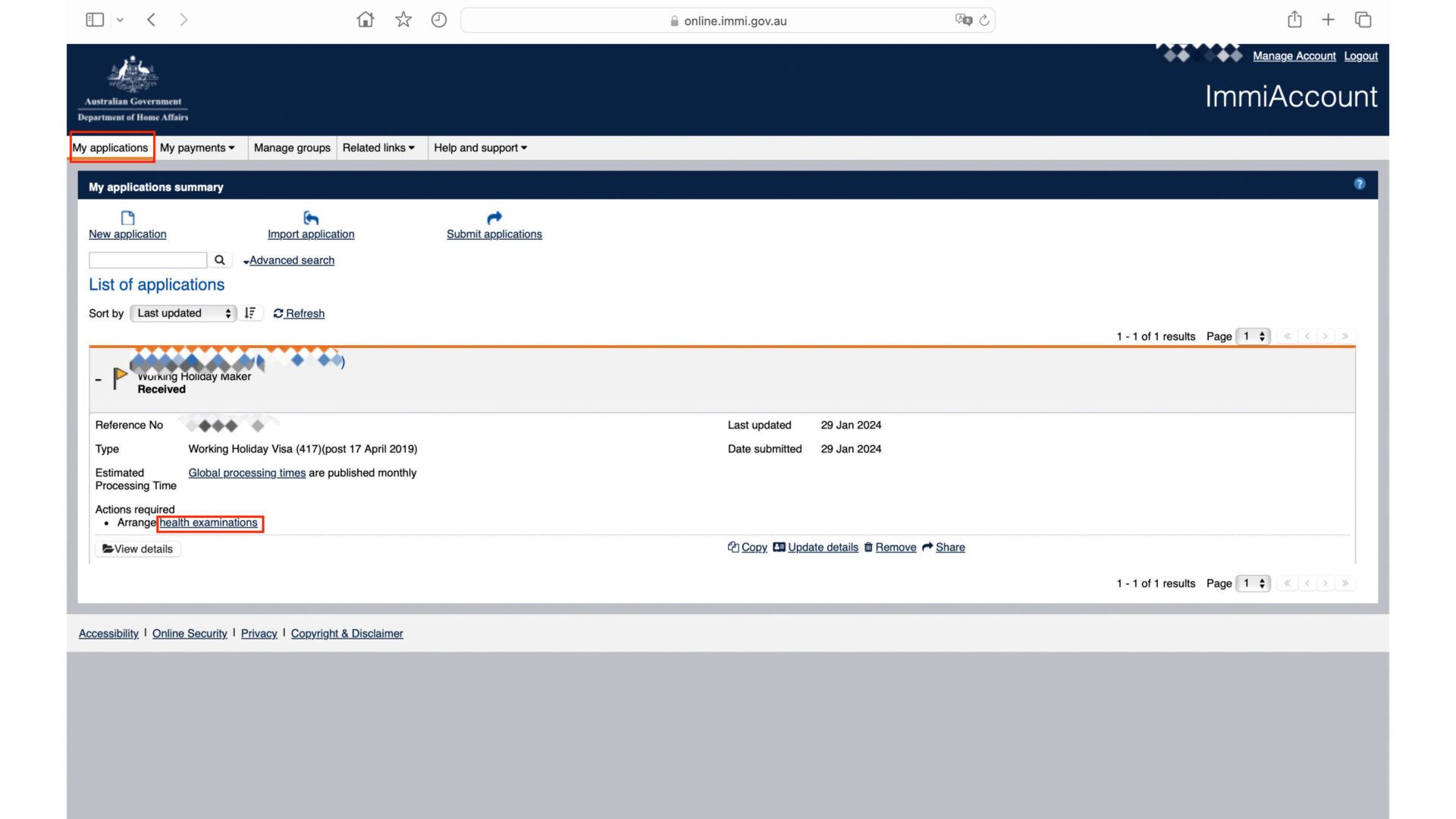Open the Sort by Last updated dropdown
The height and width of the screenshot is (819, 1456).
coord(183,313)
